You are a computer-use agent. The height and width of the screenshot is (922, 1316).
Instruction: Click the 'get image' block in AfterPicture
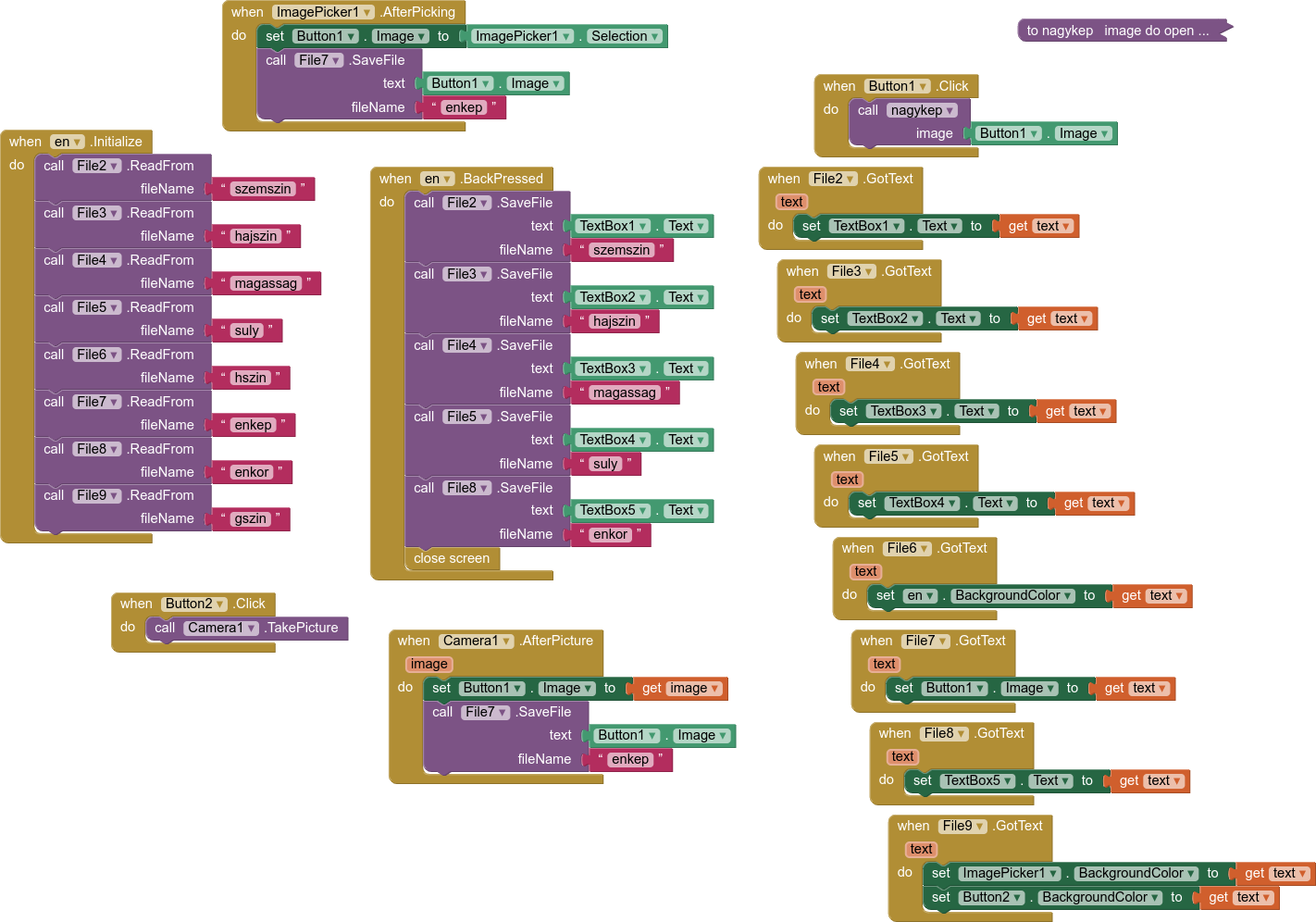680,688
